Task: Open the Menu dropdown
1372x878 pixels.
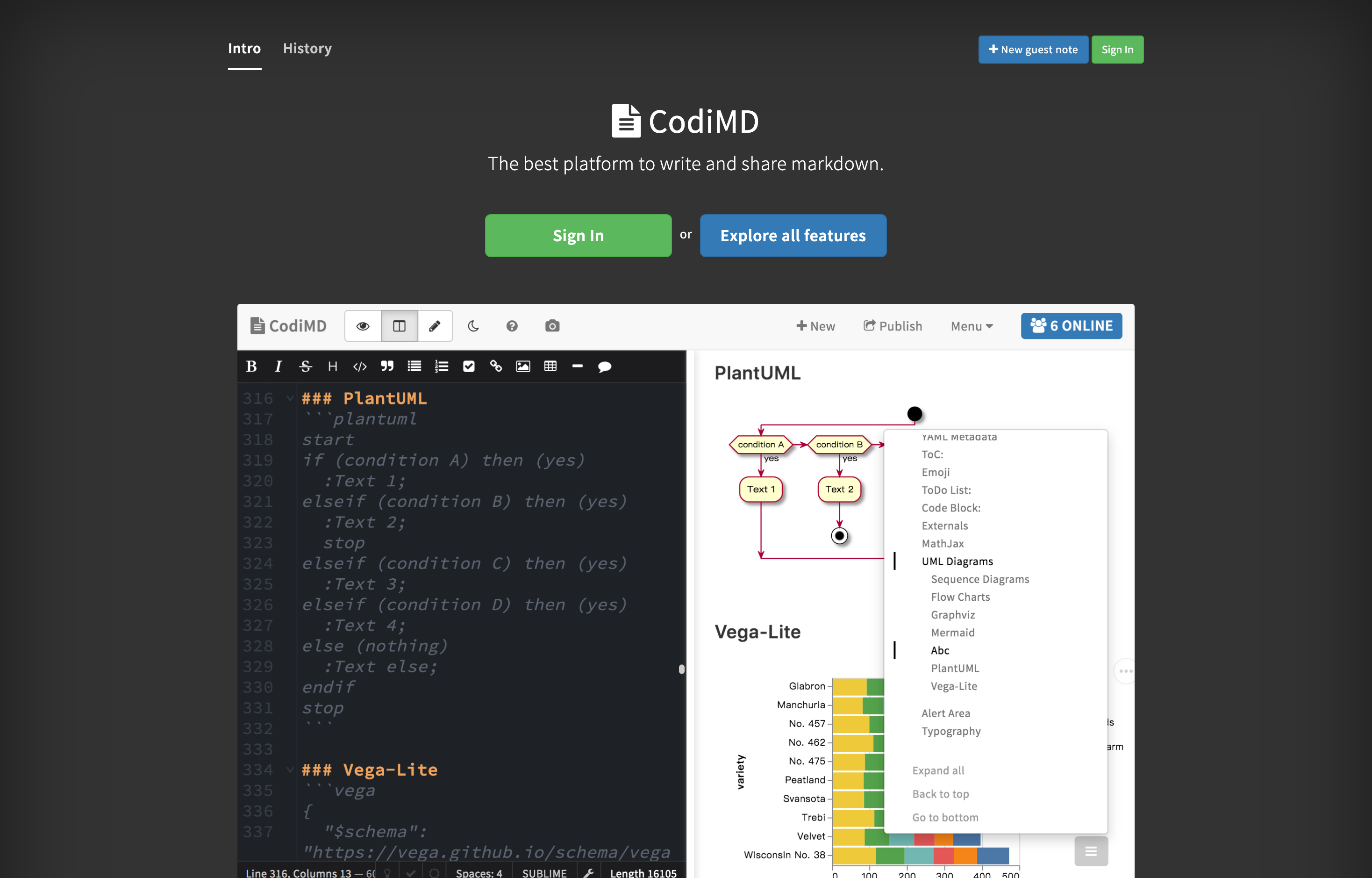Action: [972, 326]
